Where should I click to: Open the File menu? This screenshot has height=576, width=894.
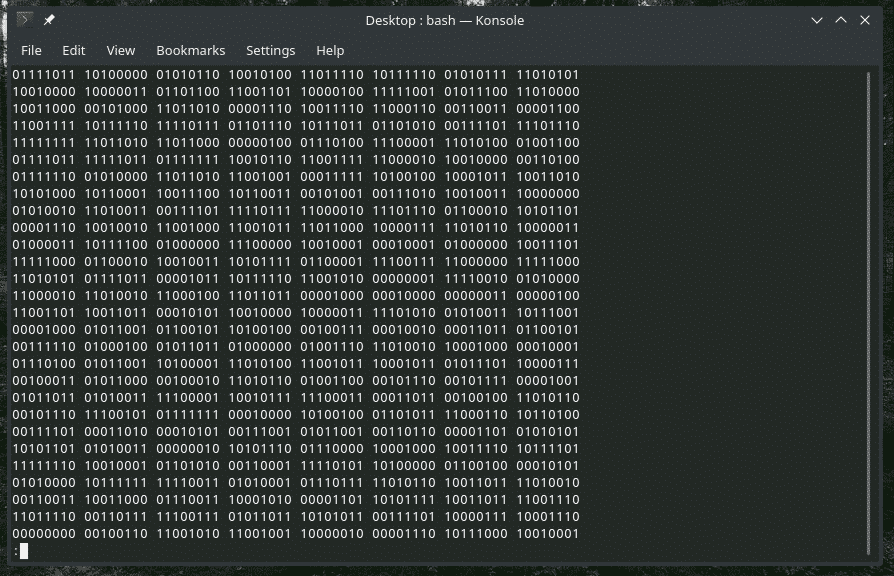pos(31,50)
